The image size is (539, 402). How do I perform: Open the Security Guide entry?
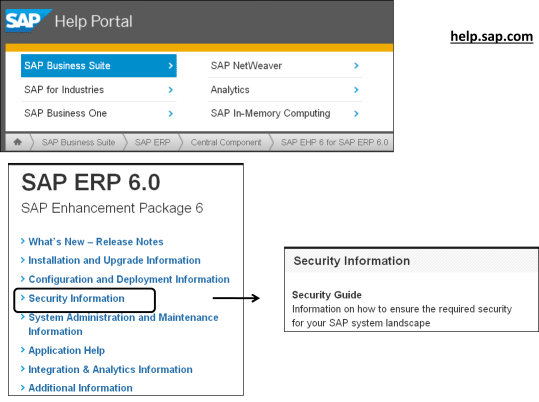coord(327,295)
